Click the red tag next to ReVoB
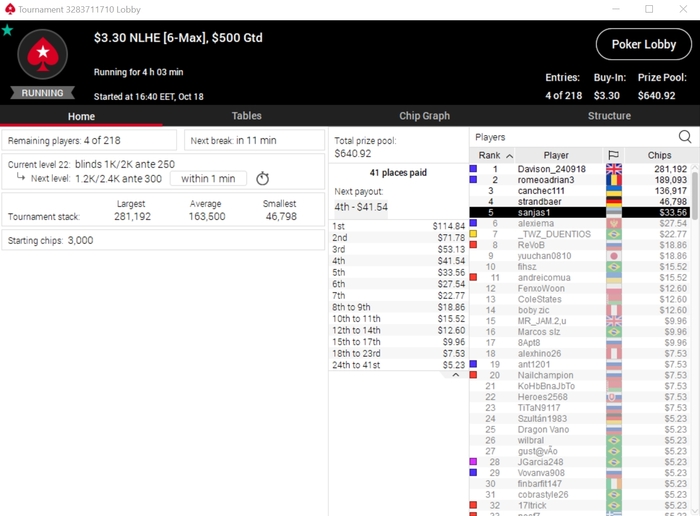This screenshot has width=700, height=516. tap(473, 245)
